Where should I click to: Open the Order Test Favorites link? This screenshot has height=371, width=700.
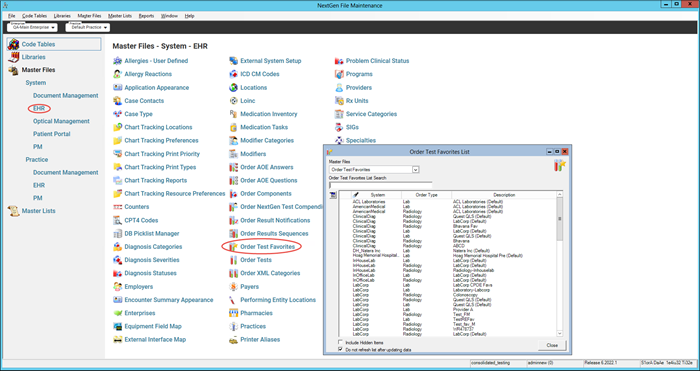[x=267, y=246]
